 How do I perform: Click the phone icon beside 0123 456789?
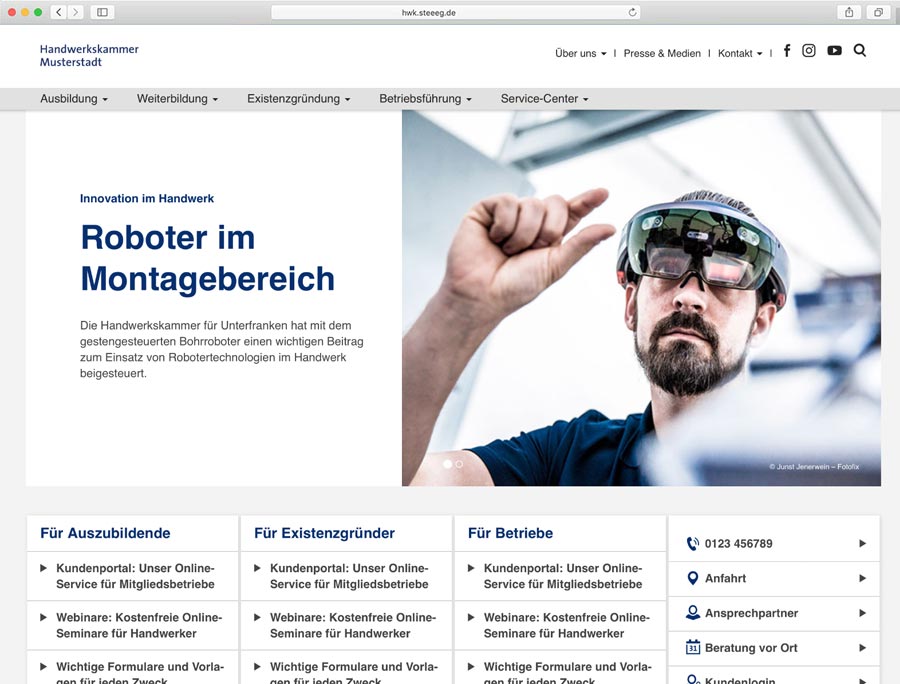[x=692, y=544]
